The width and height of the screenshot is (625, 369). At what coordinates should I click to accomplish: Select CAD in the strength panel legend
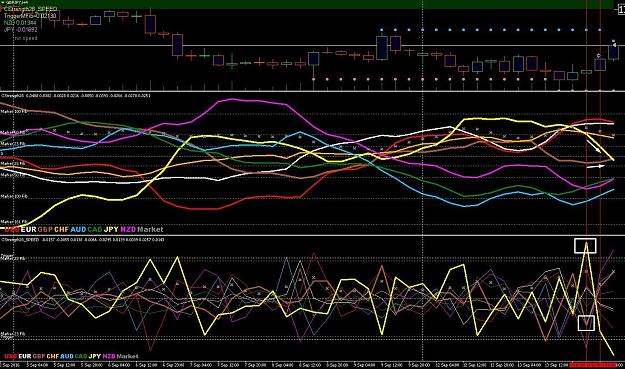coord(95,230)
